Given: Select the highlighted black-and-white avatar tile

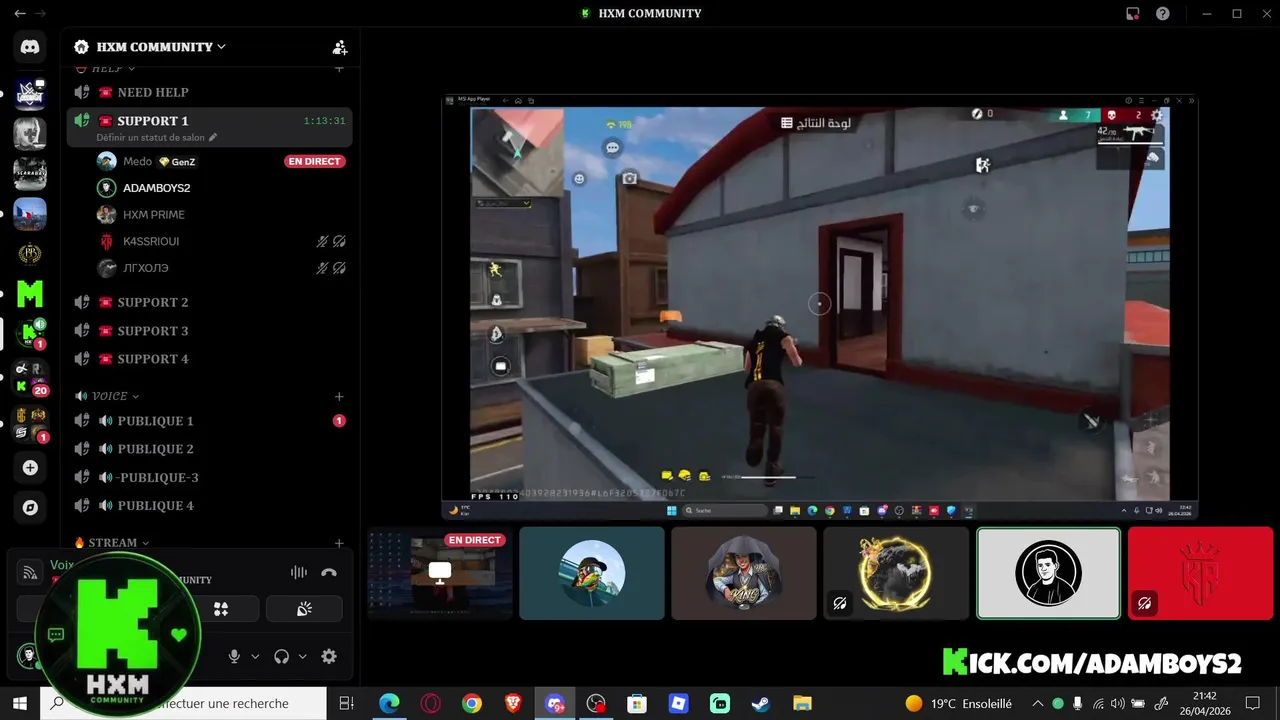Looking at the screenshot, I should [x=1048, y=573].
